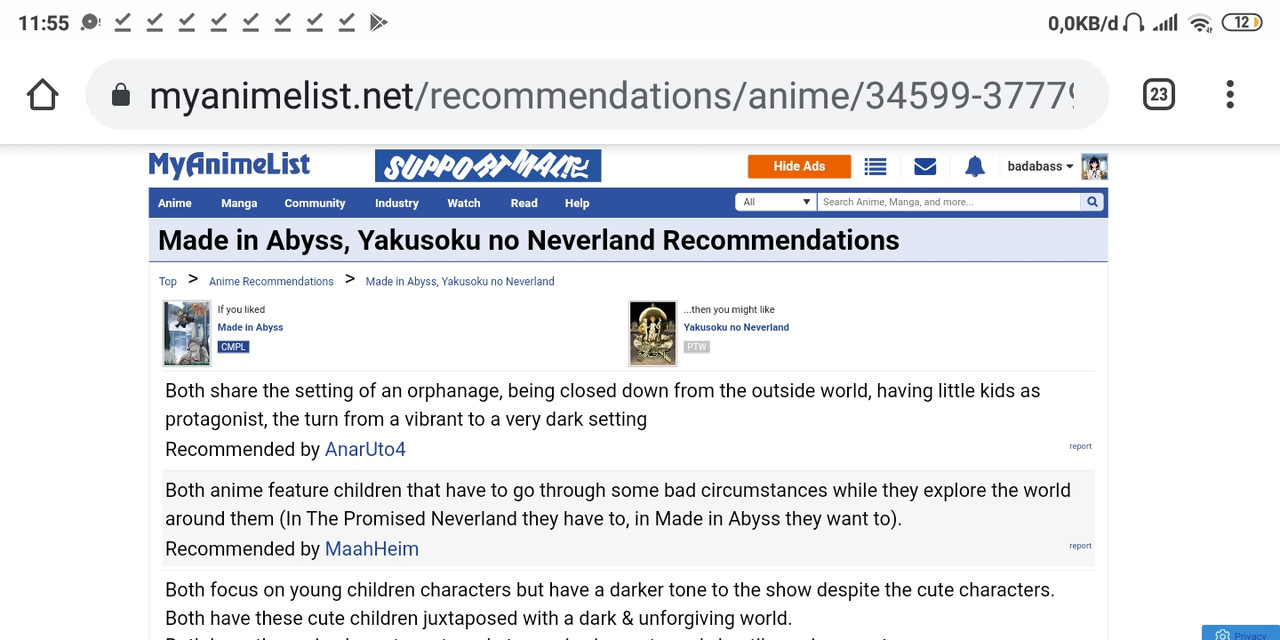Image resolution: width=1280 pixels, height=640 pixels.
Task: Run search using the magnifier icon
Action: pyautogui.click(x=1091, y=201)
